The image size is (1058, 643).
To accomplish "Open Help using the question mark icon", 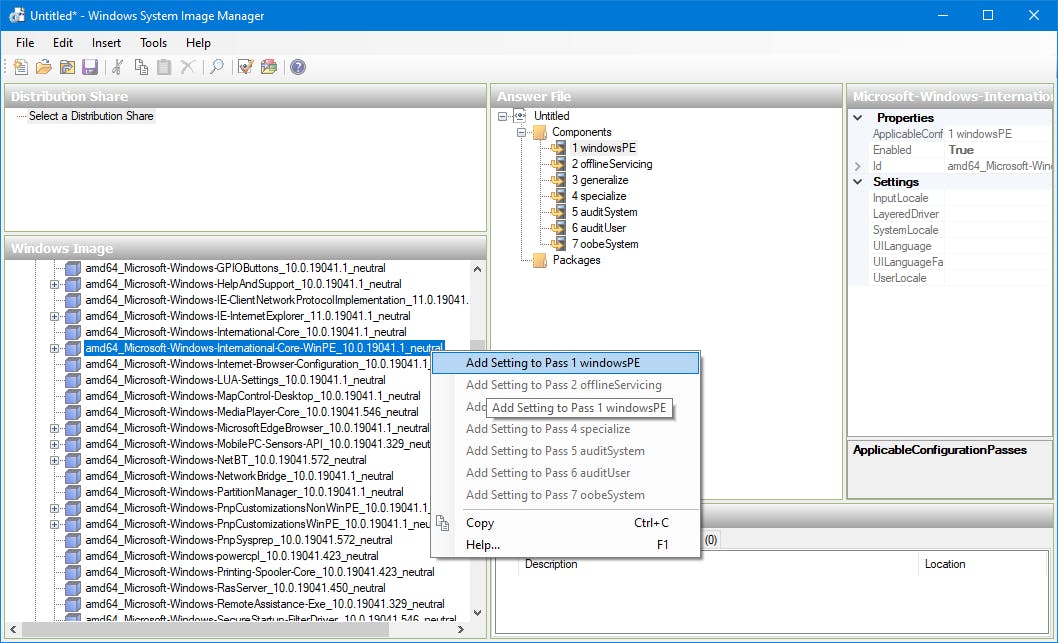I will click(x=297, y=67).
